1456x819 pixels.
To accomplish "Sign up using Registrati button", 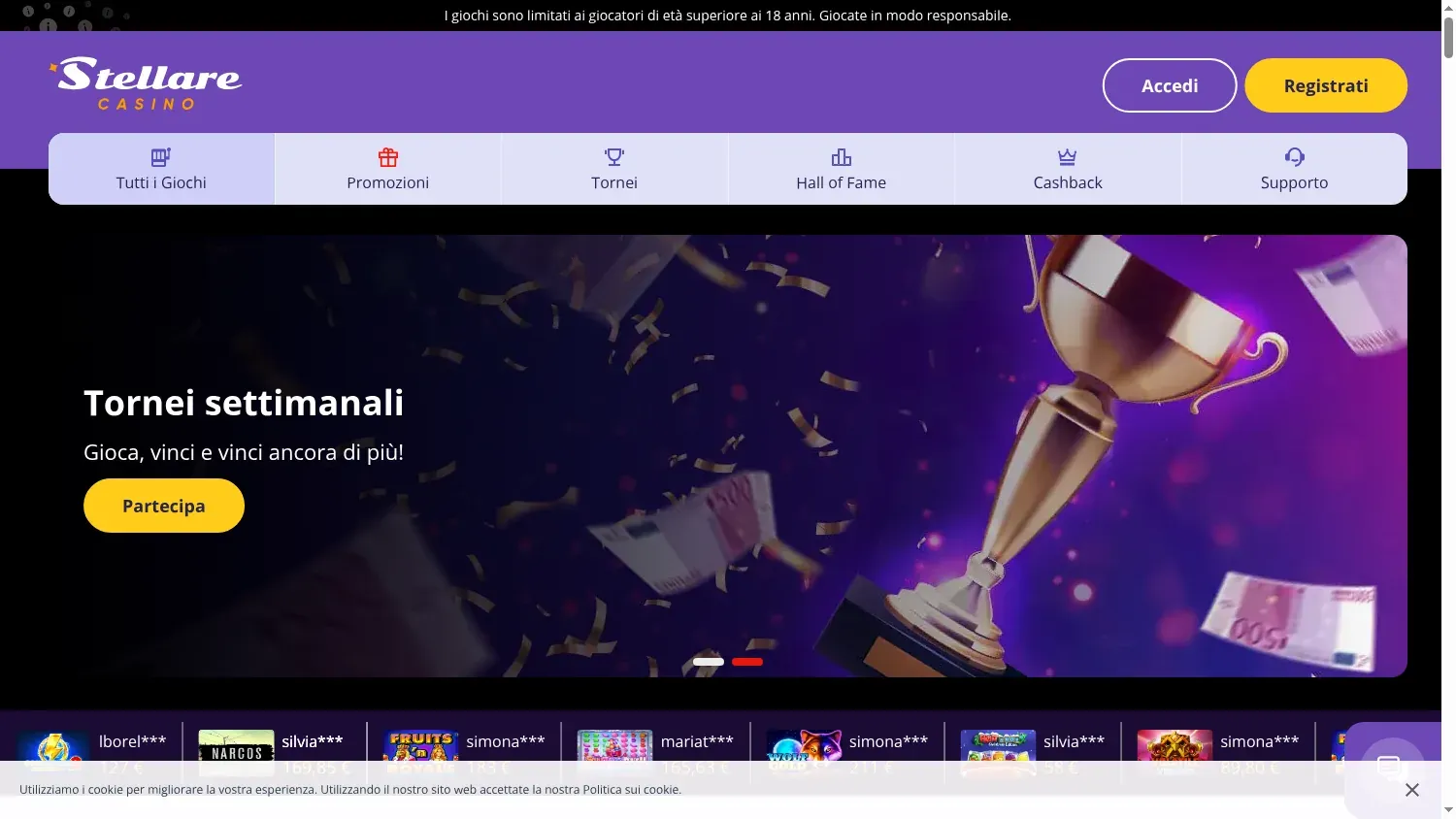I will [x=1326, y=85].
